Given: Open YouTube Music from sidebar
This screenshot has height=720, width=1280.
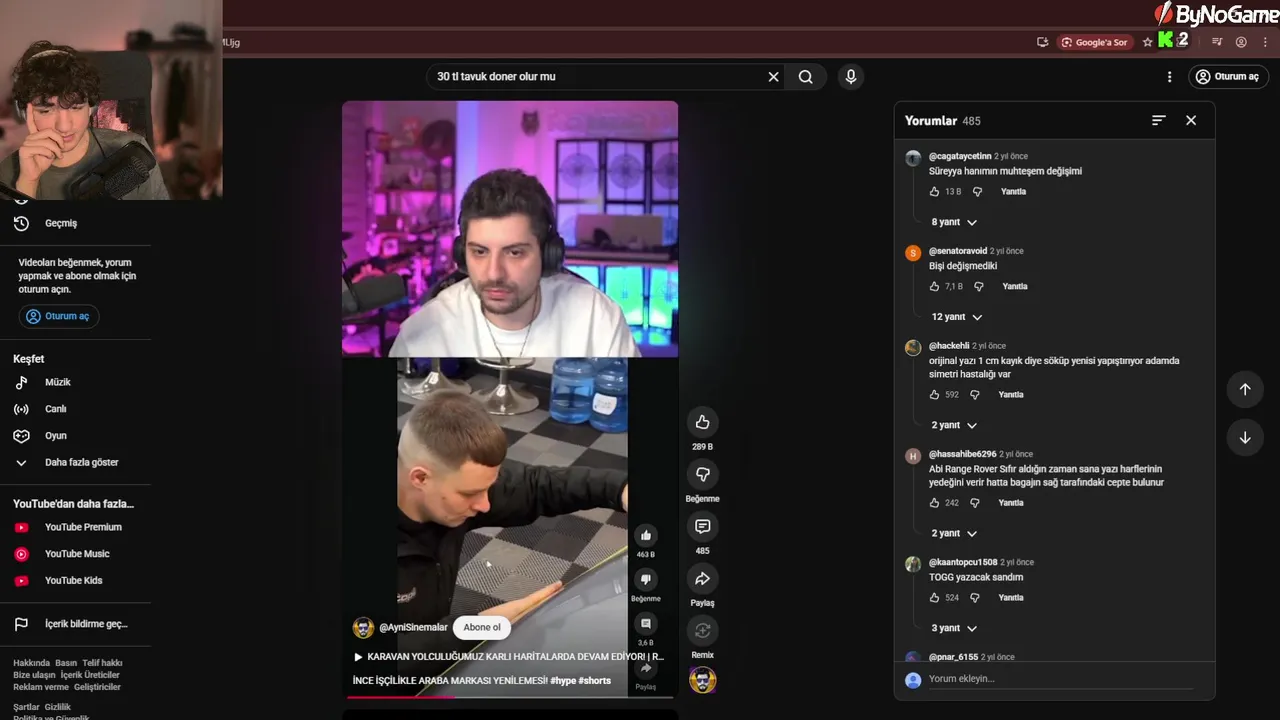Looking at the screenshot, I should (x=75, y=554).
